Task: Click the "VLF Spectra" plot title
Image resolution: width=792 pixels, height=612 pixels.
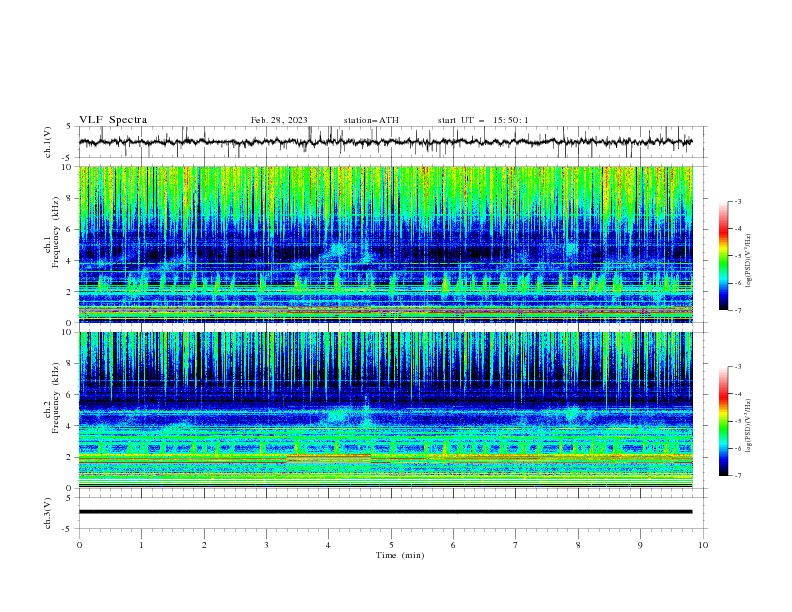Action: click(x=113, y=120)
